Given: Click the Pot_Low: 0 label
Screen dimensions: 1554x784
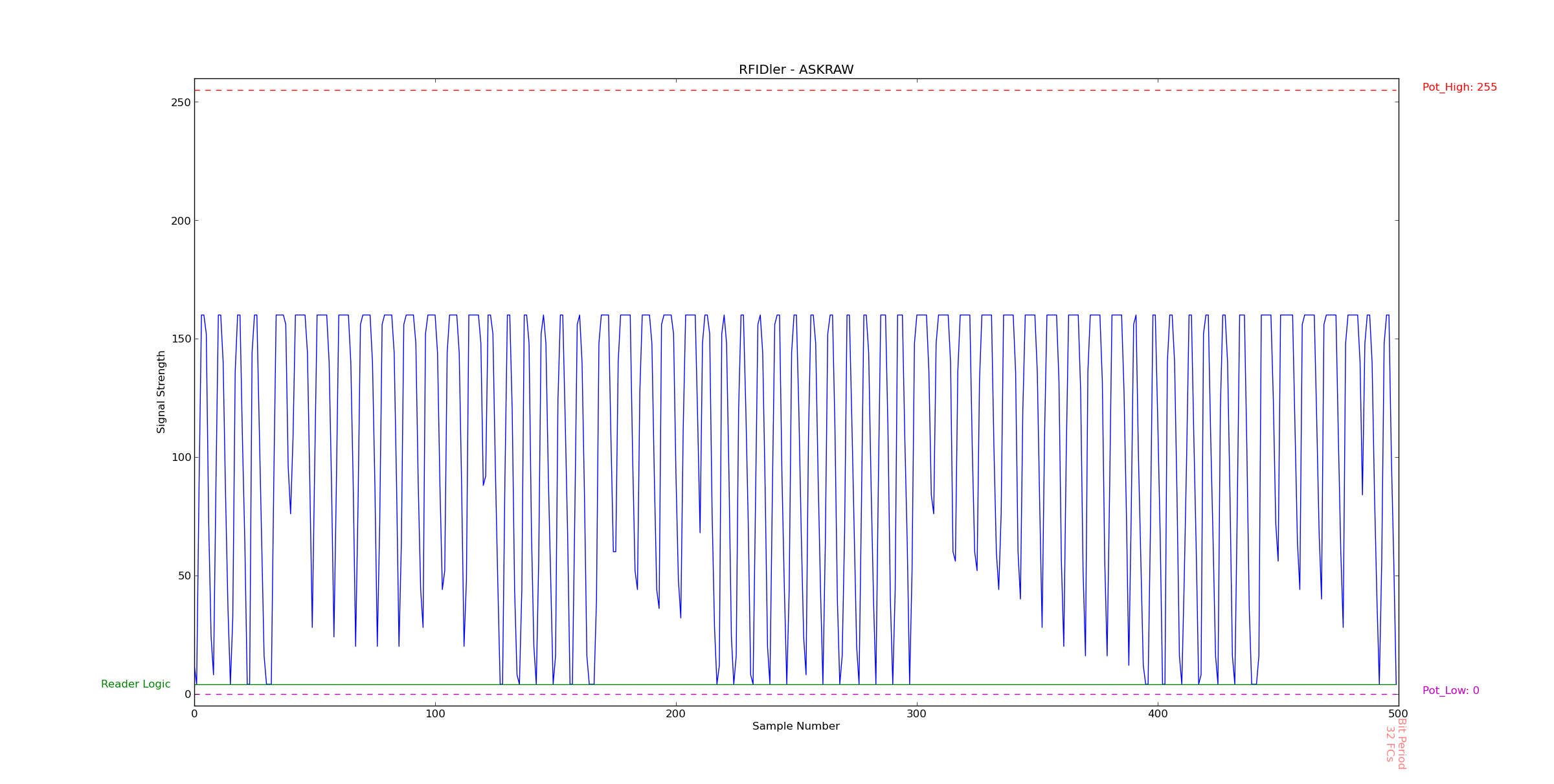Looking at the screenshot, I should coord(1450,691).
